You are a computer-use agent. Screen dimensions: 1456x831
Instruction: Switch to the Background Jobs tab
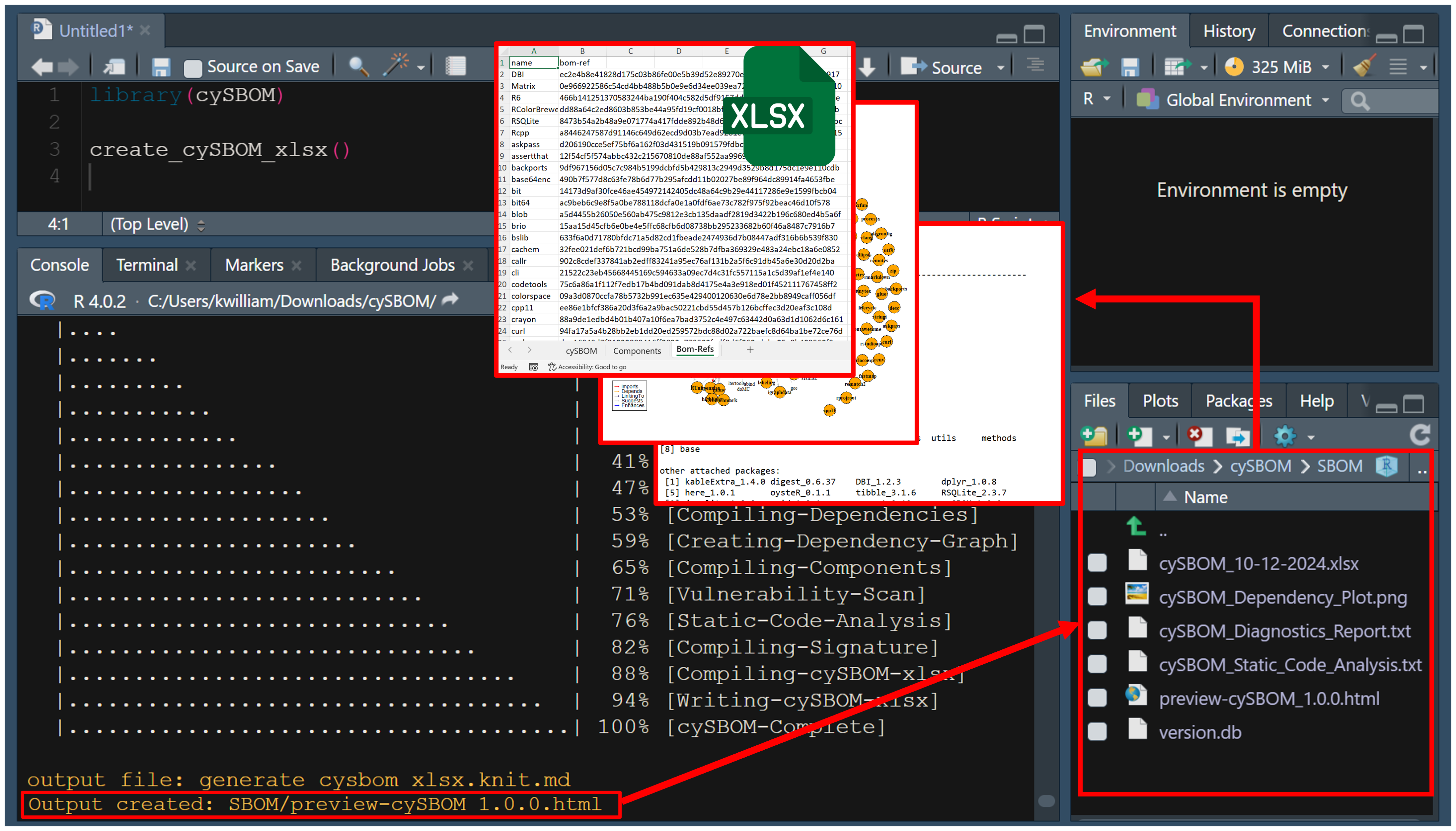tap(393, 265)
